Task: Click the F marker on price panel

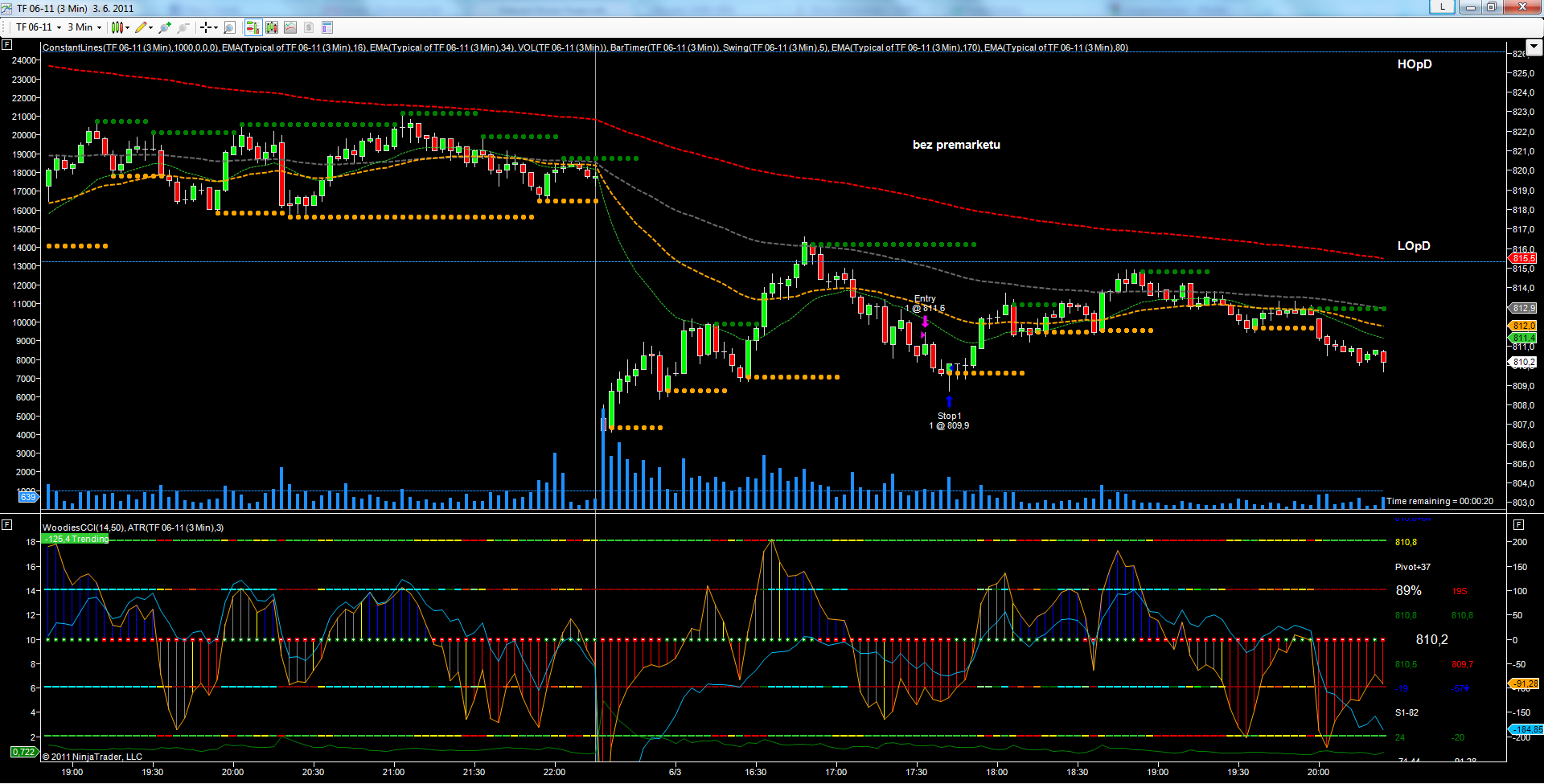Action: 7,45
